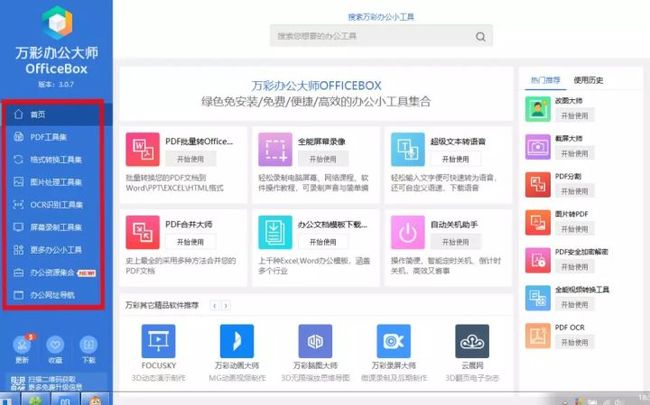Start using PDF合并大师
The image size is (650, 405).
[x=190, y=242]
